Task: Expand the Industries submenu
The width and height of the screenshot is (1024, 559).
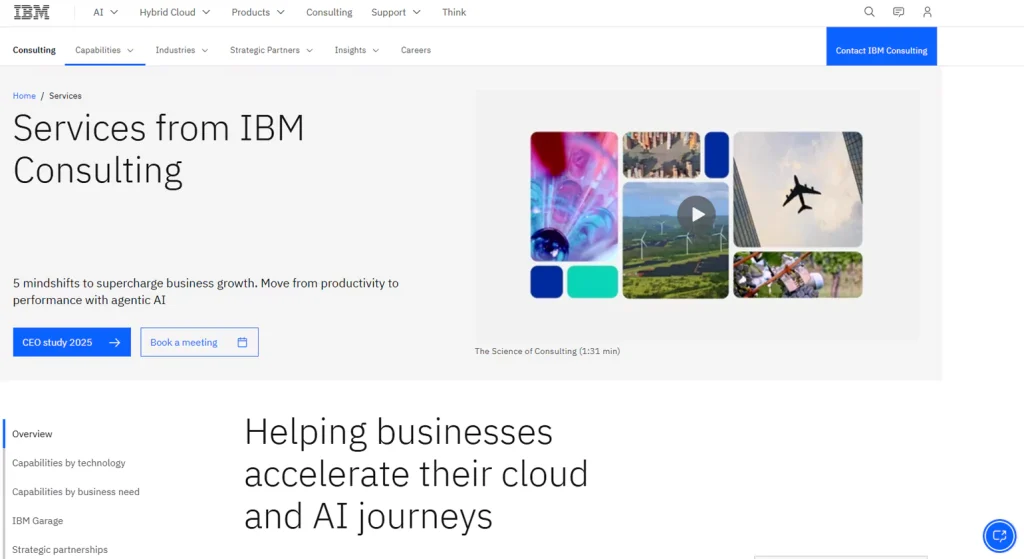Action: [x=182, y=50]
